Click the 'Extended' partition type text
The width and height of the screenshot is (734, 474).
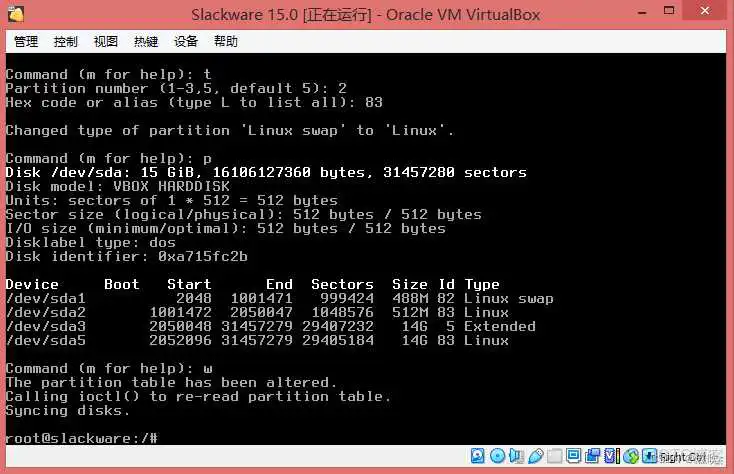click(x=499, y=326)
